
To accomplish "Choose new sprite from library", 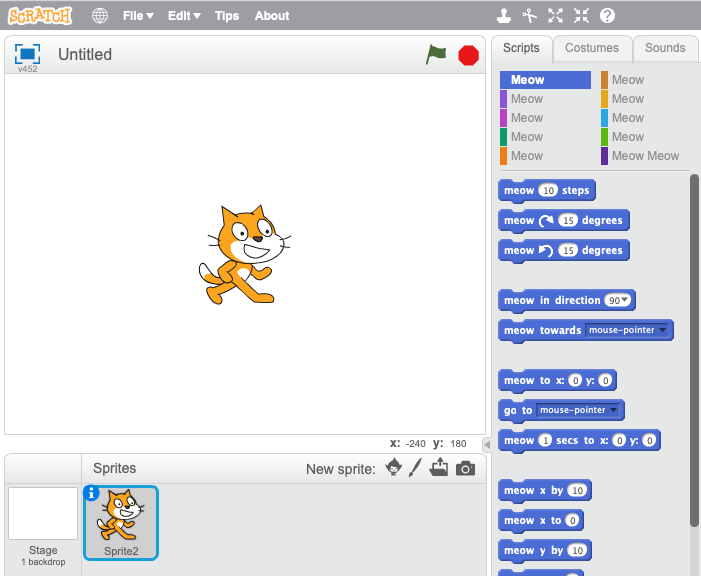I will tap(393, 467).
